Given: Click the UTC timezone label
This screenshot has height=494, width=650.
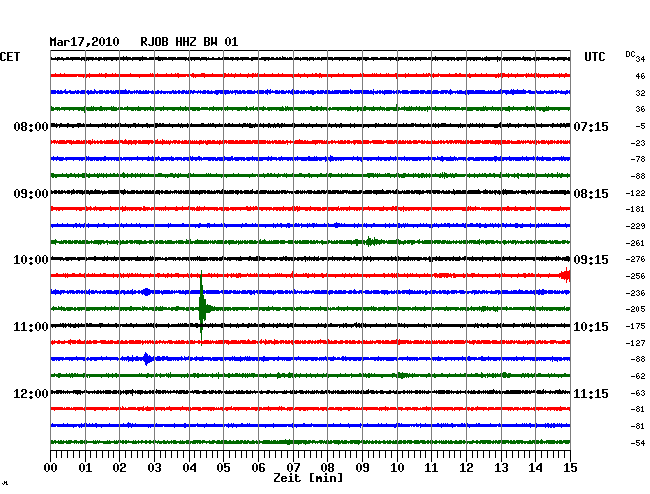Looking at the screenshot, I should pos(595,57).
